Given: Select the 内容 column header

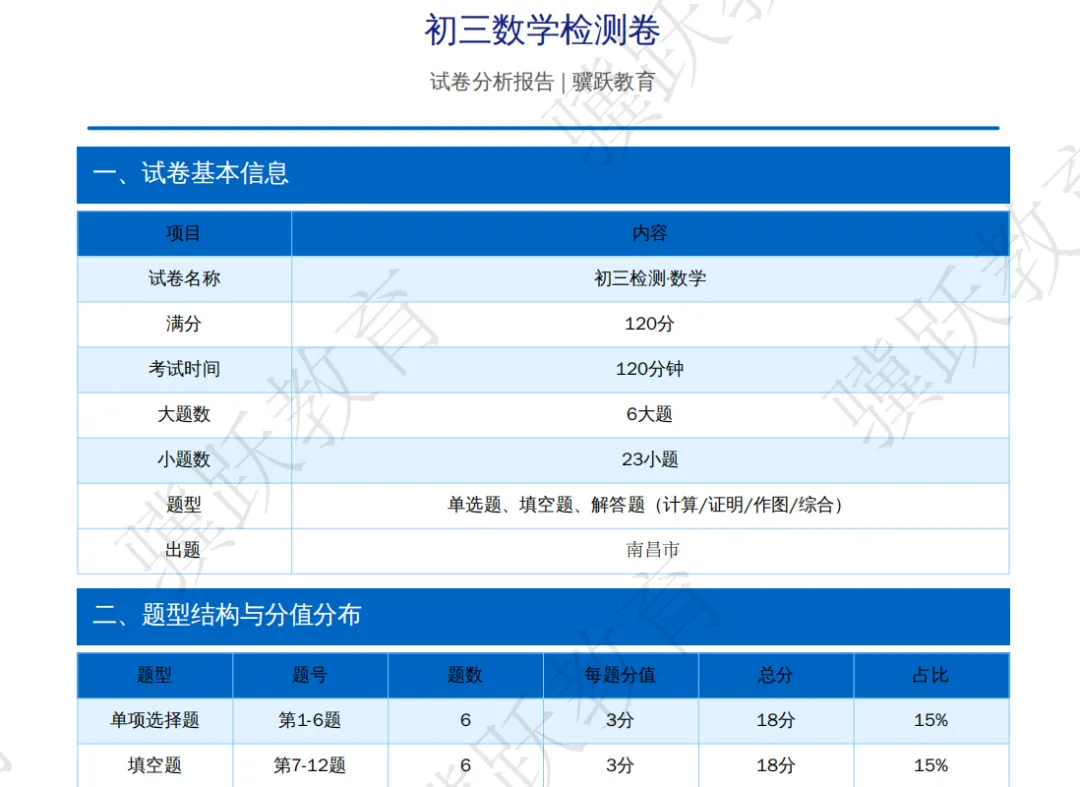Looking at the screenshot, I should pos(648,233).
